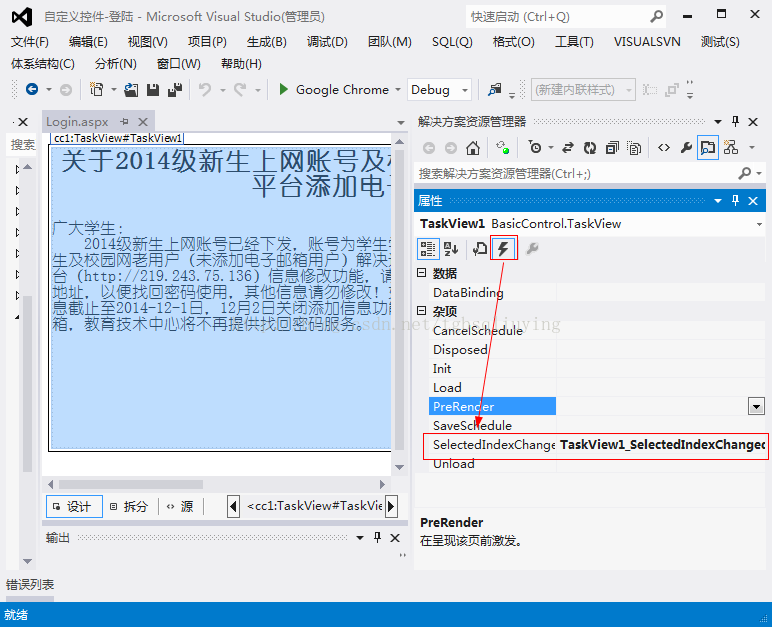Click the New Project toolbar icon

coord(96,89)
